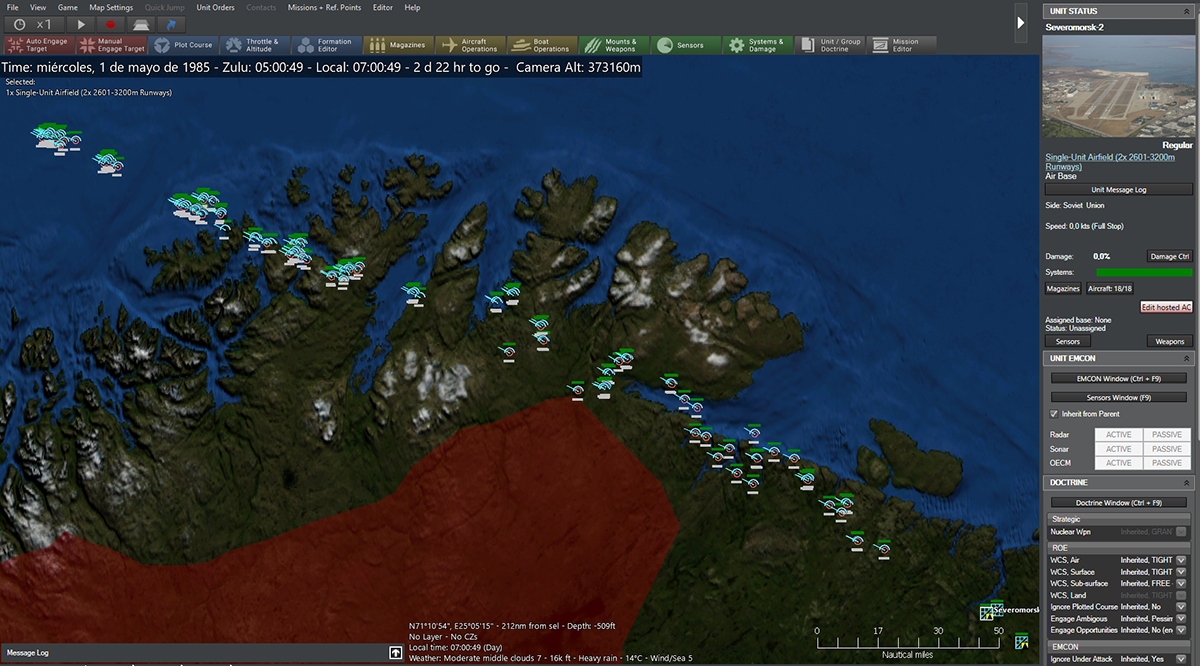Set Radar to ACTIVE
The width and height of the screenshot is (1200, 666).
click(x=1118, y=435)
